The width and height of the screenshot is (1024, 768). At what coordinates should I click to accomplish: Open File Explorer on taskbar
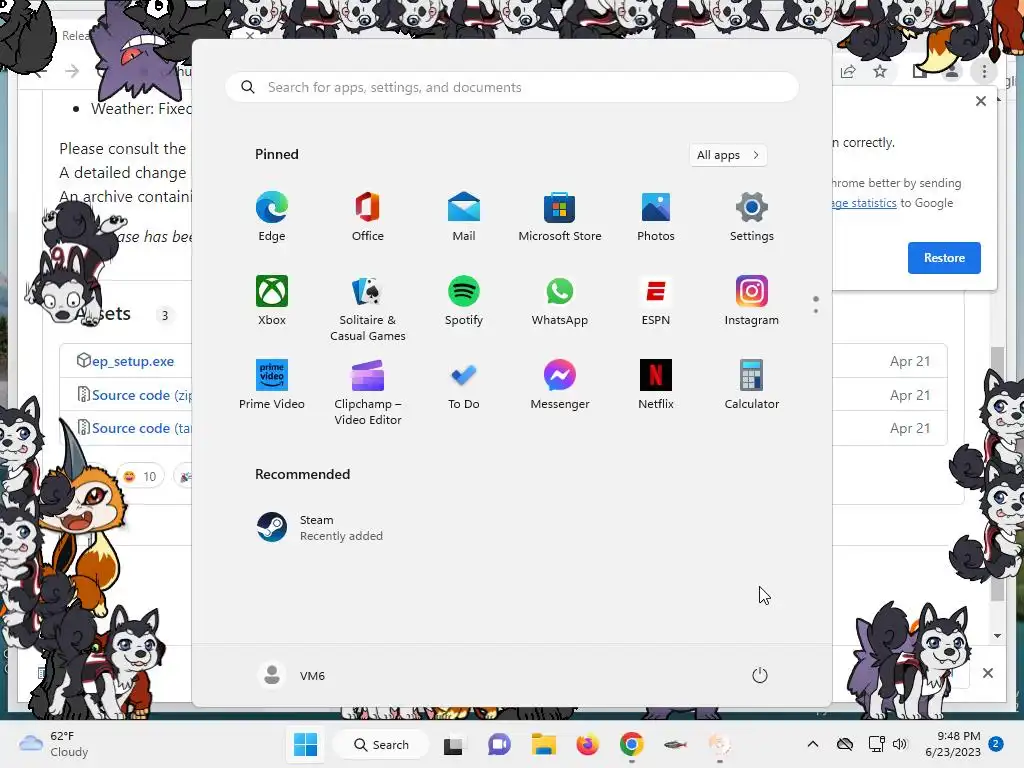coord(543,744)
